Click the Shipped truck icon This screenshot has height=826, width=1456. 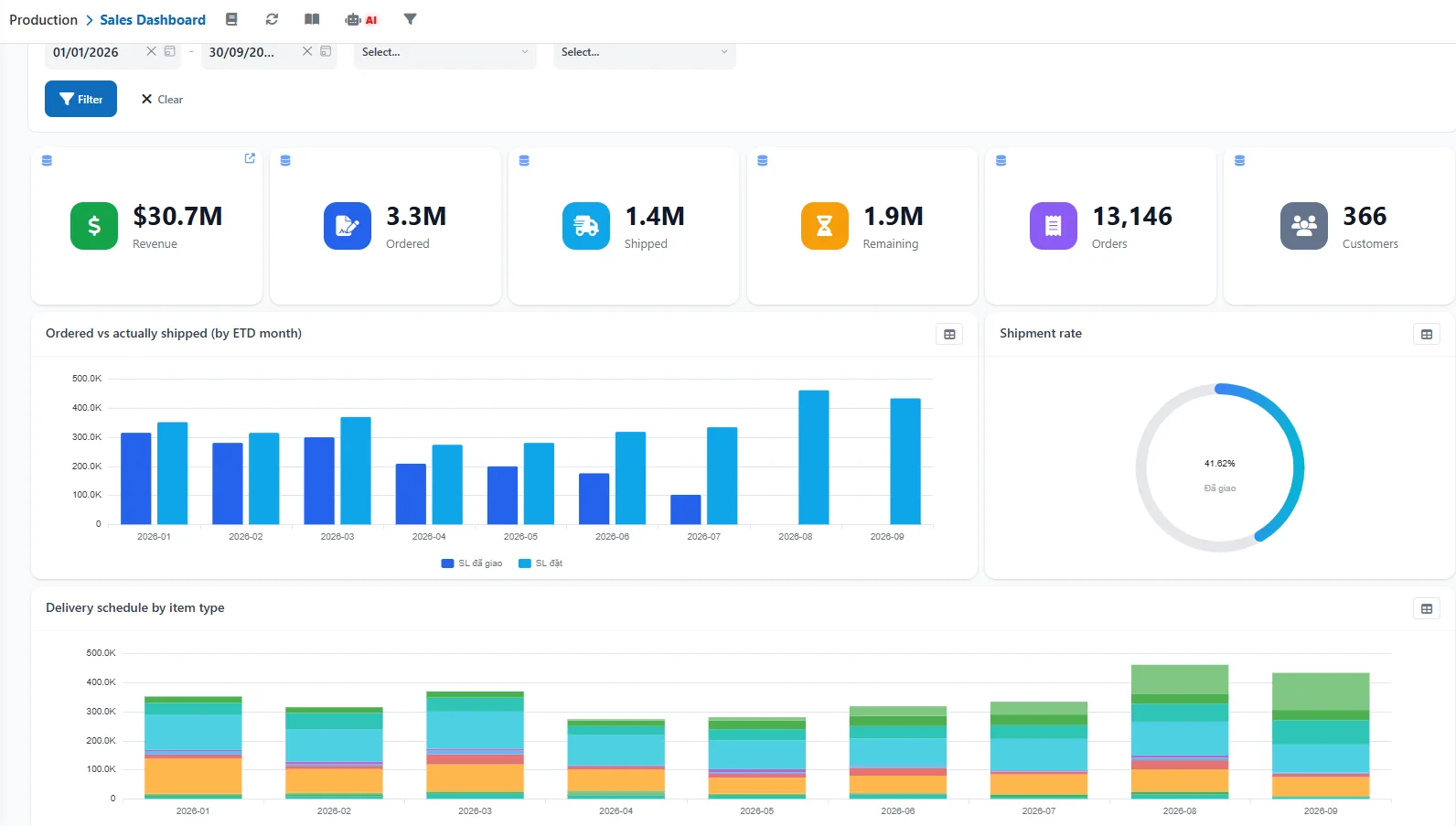586,226
